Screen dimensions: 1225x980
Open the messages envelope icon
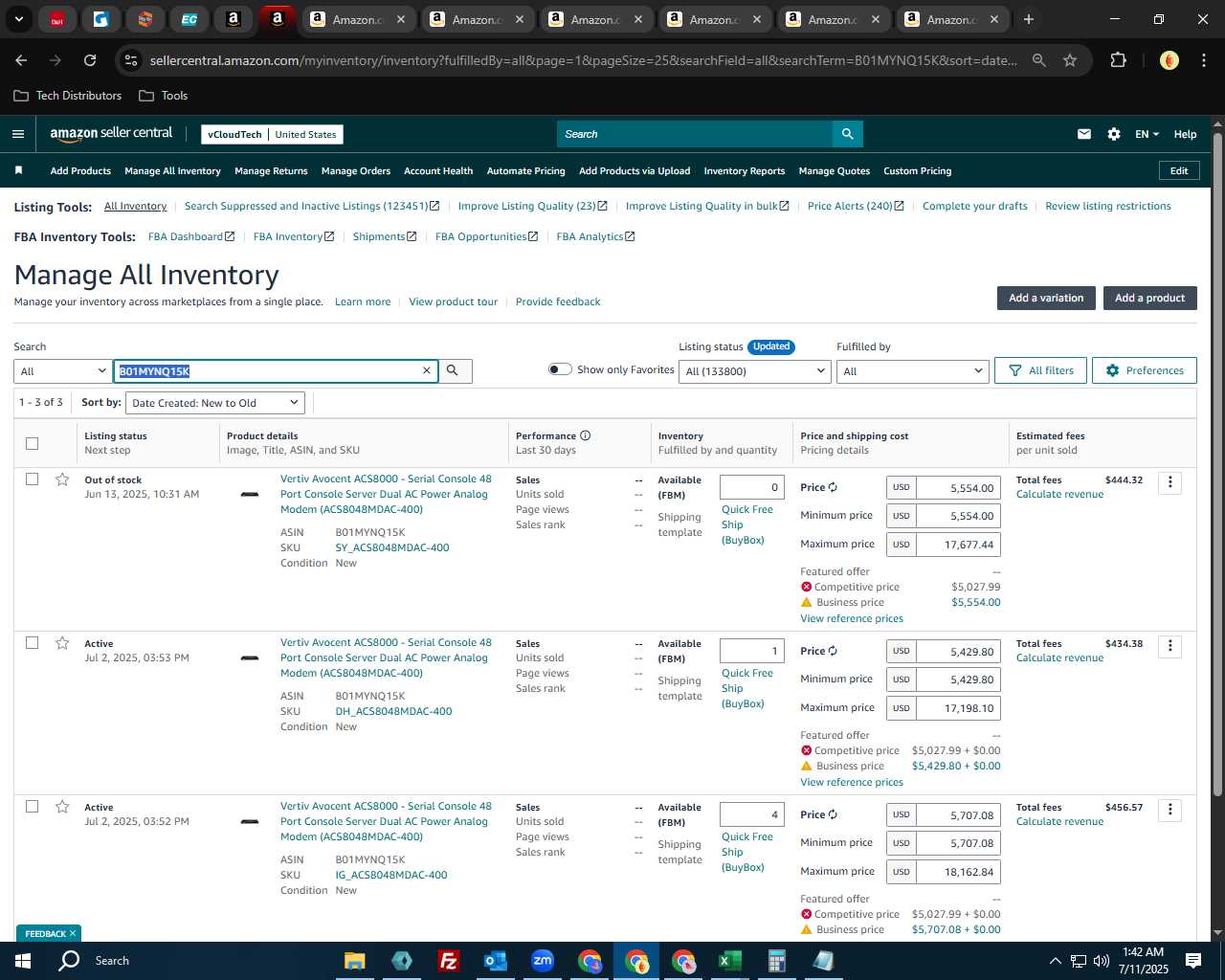coord(1084,134)
